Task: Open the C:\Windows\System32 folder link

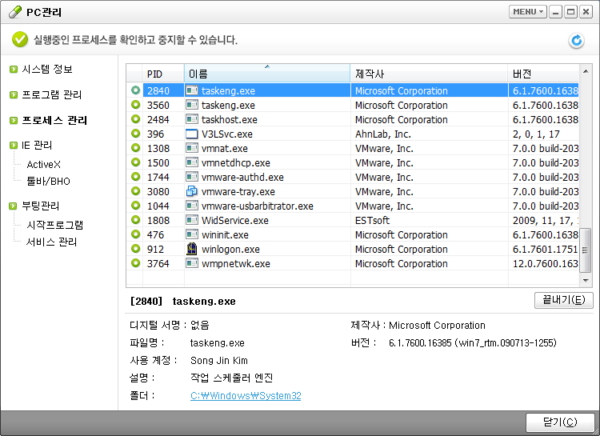Action: 245,396
